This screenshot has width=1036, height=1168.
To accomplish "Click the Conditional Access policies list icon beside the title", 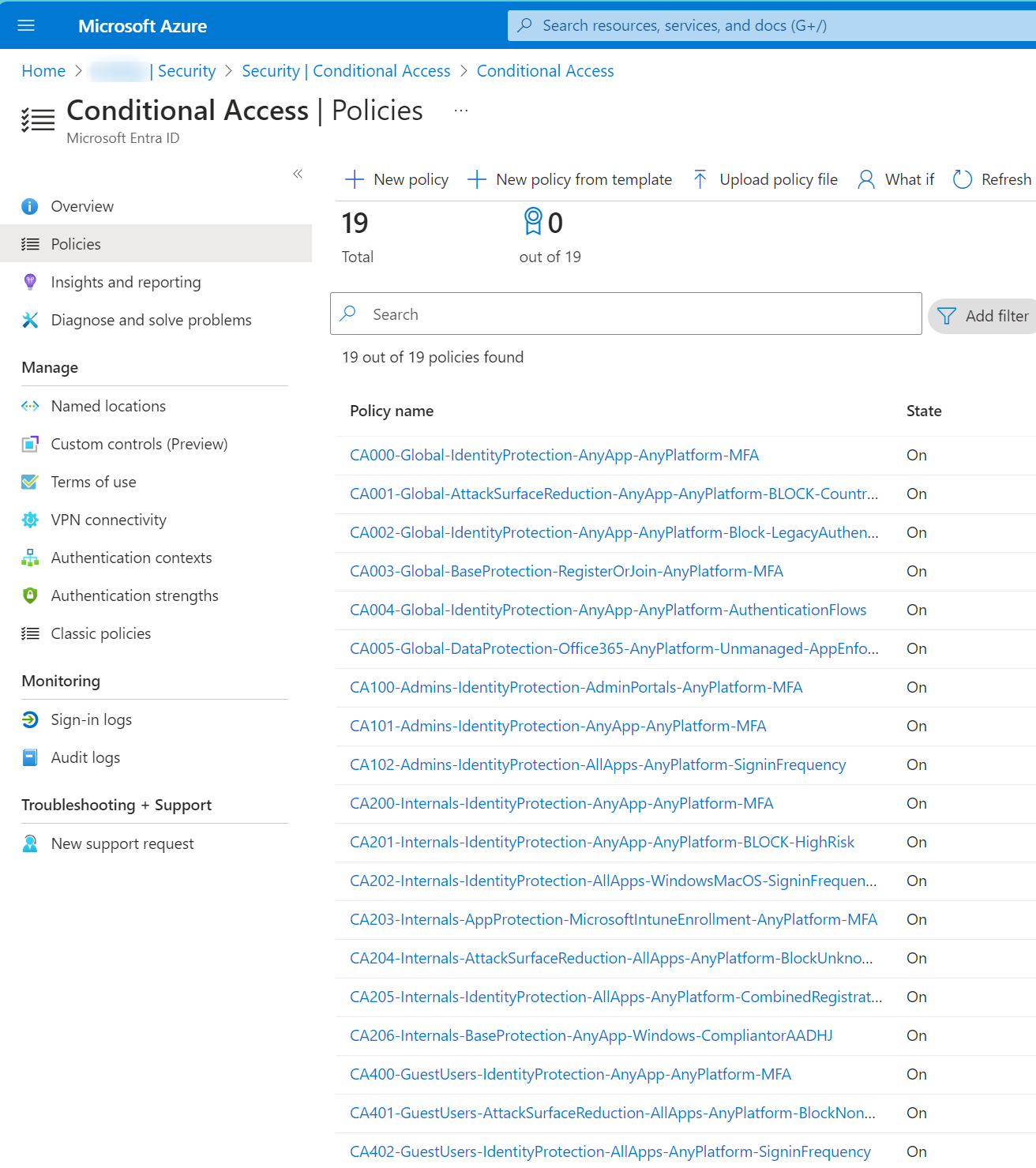I will click(38, 120).
